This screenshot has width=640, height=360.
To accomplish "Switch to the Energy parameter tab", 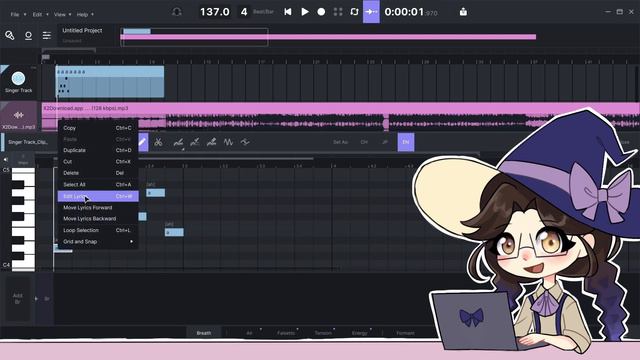I will click(x=360, y=333).
